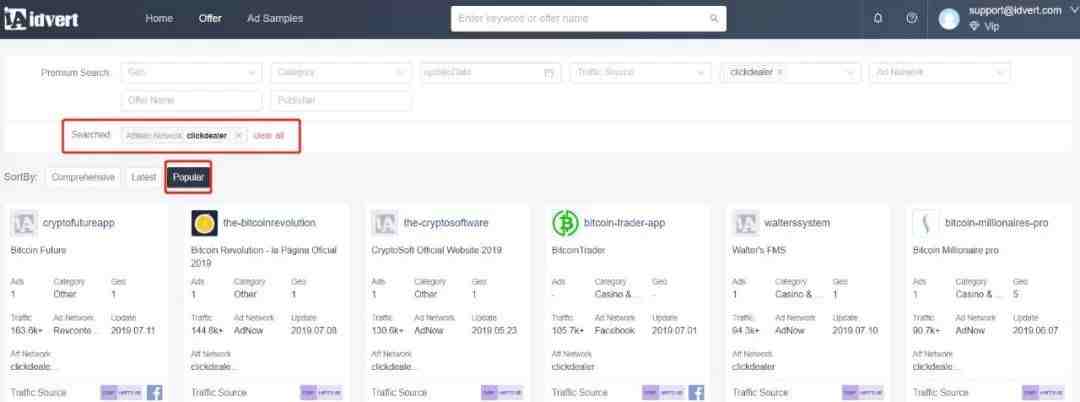Sort by Popular
The height and width of the screenshot is (402, 1080).
188,178
